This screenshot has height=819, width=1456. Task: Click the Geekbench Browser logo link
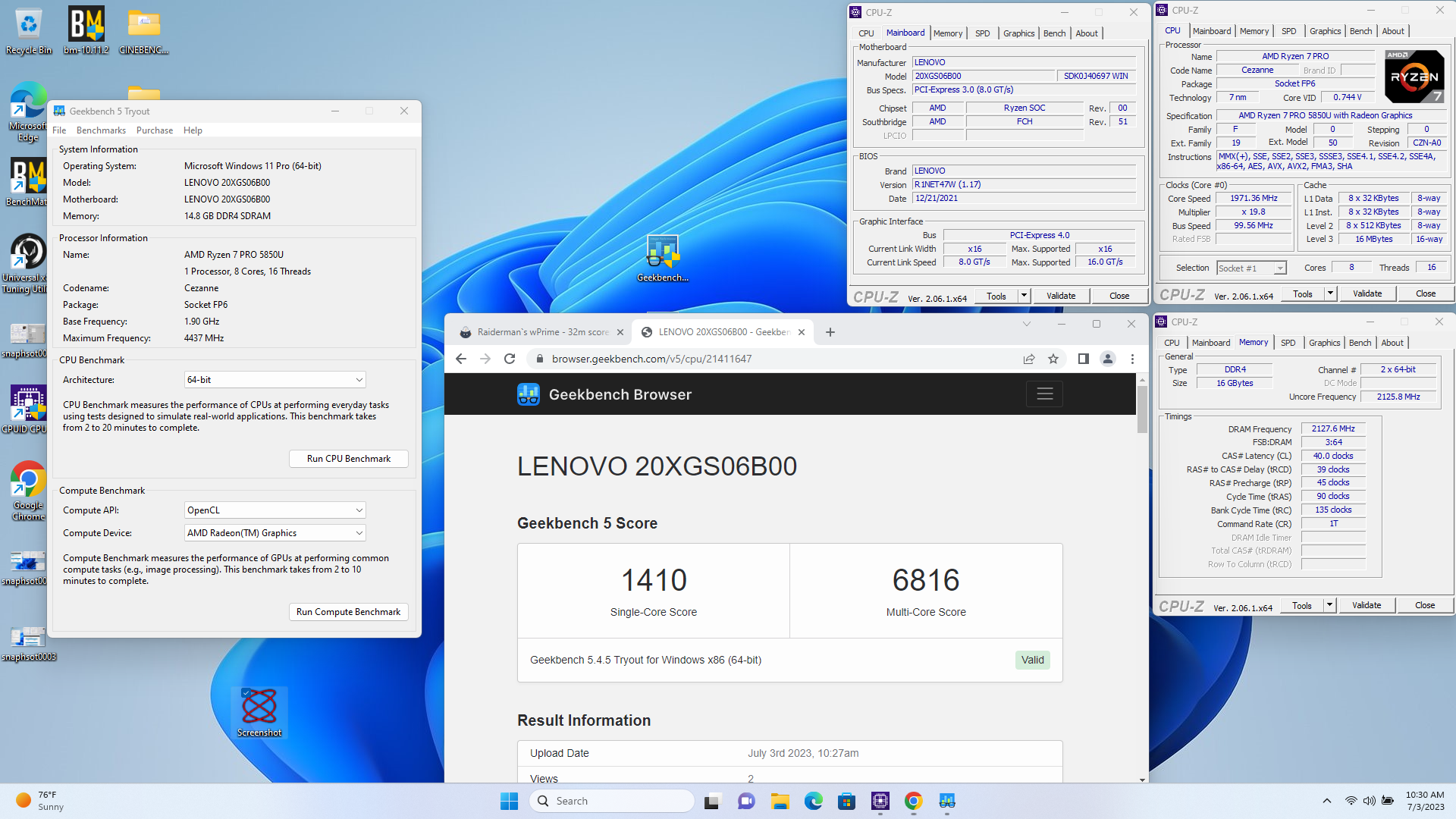click(x=604, y=394)
